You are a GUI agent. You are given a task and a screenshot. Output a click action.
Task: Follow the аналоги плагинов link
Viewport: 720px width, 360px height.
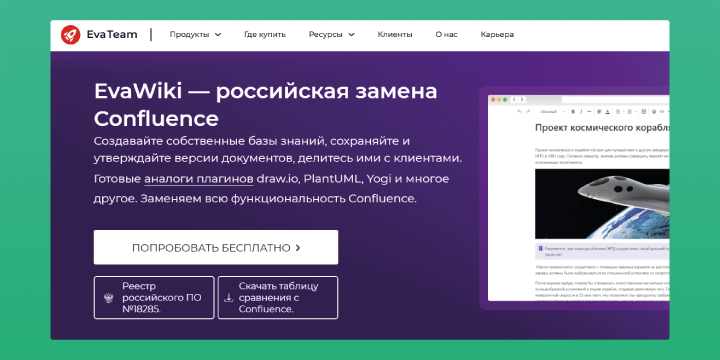coord(199,179)
